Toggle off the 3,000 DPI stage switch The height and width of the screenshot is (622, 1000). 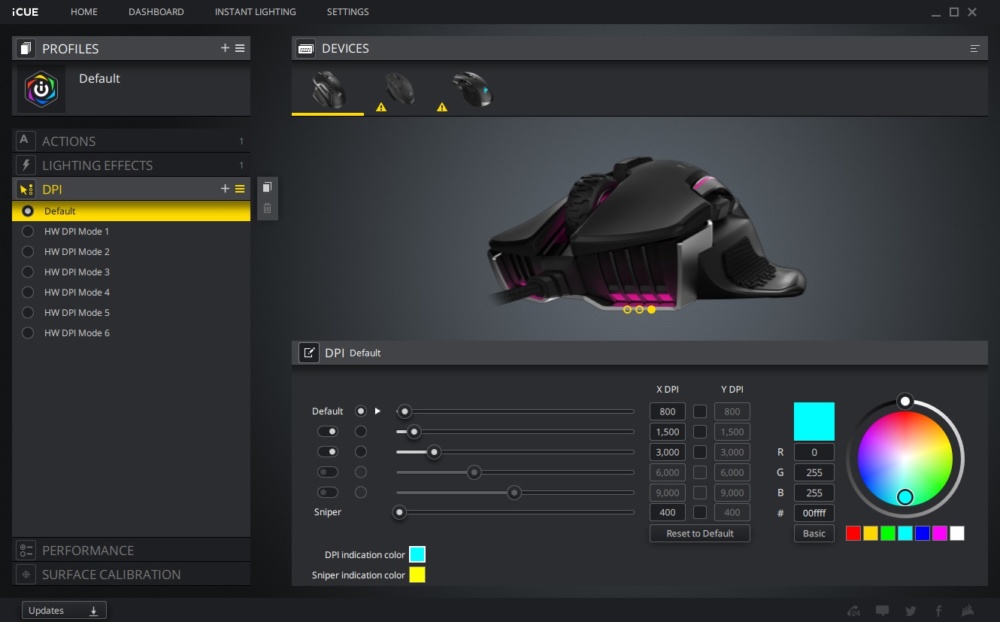click(328, 452)
